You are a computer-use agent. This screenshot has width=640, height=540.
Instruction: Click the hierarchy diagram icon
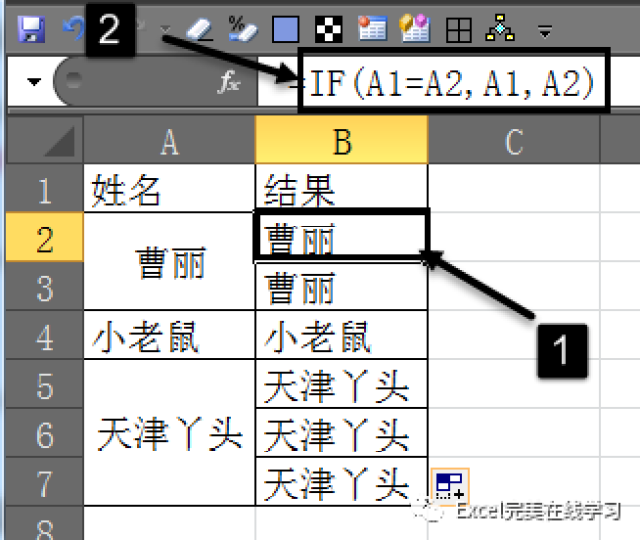tap(500, 28)
